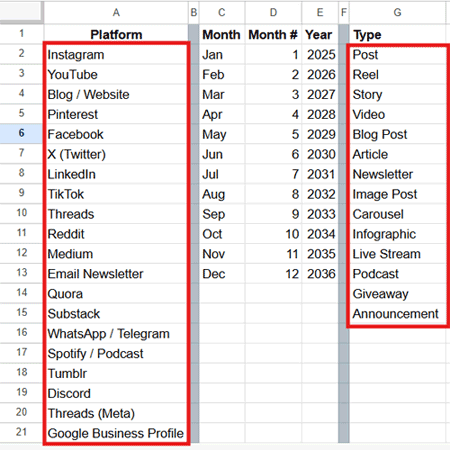Select row 1 header
Screen dimensions: 450x450
coord(21,34)
